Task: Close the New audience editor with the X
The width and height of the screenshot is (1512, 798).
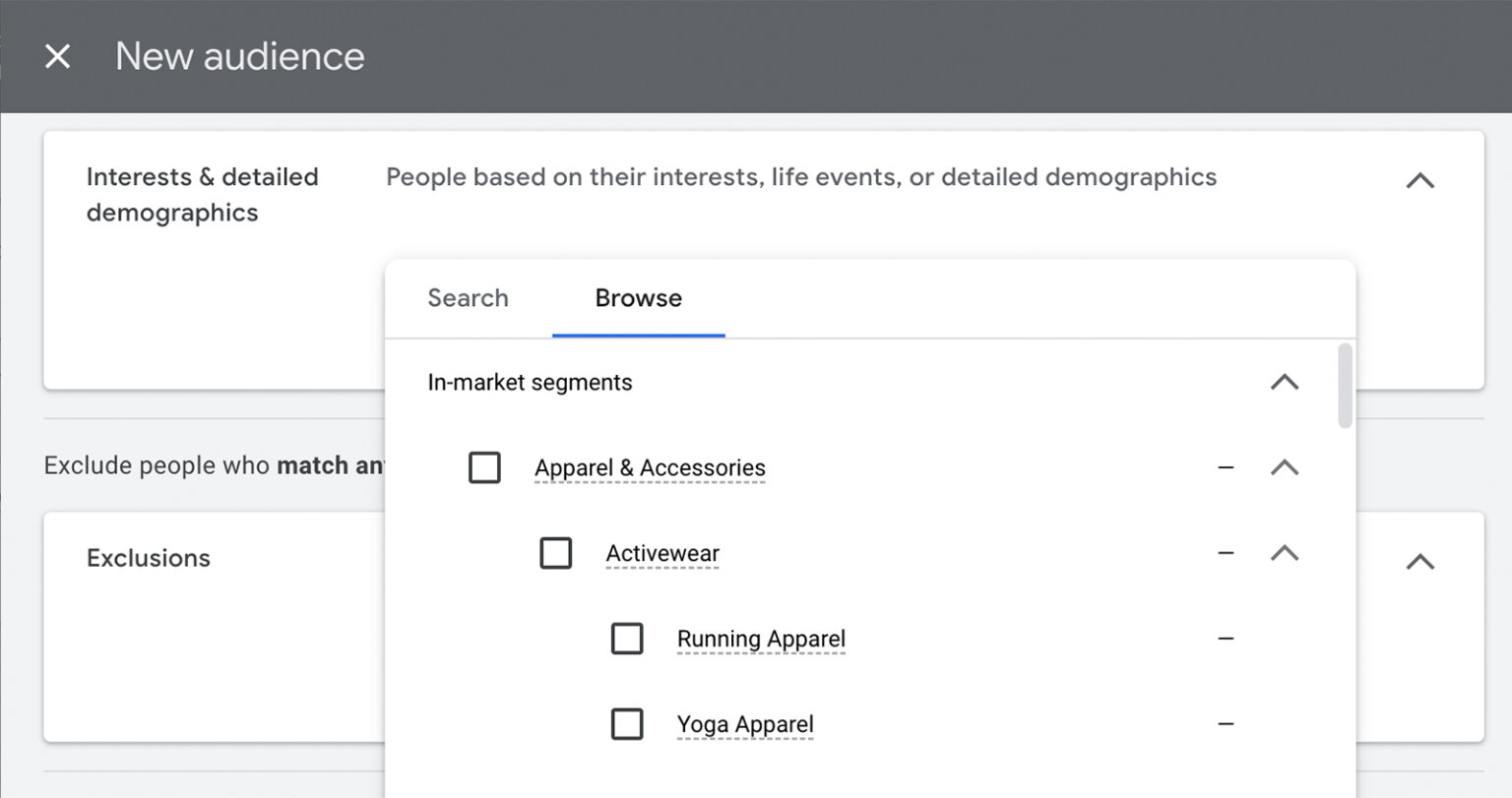Action: (57, 56)
